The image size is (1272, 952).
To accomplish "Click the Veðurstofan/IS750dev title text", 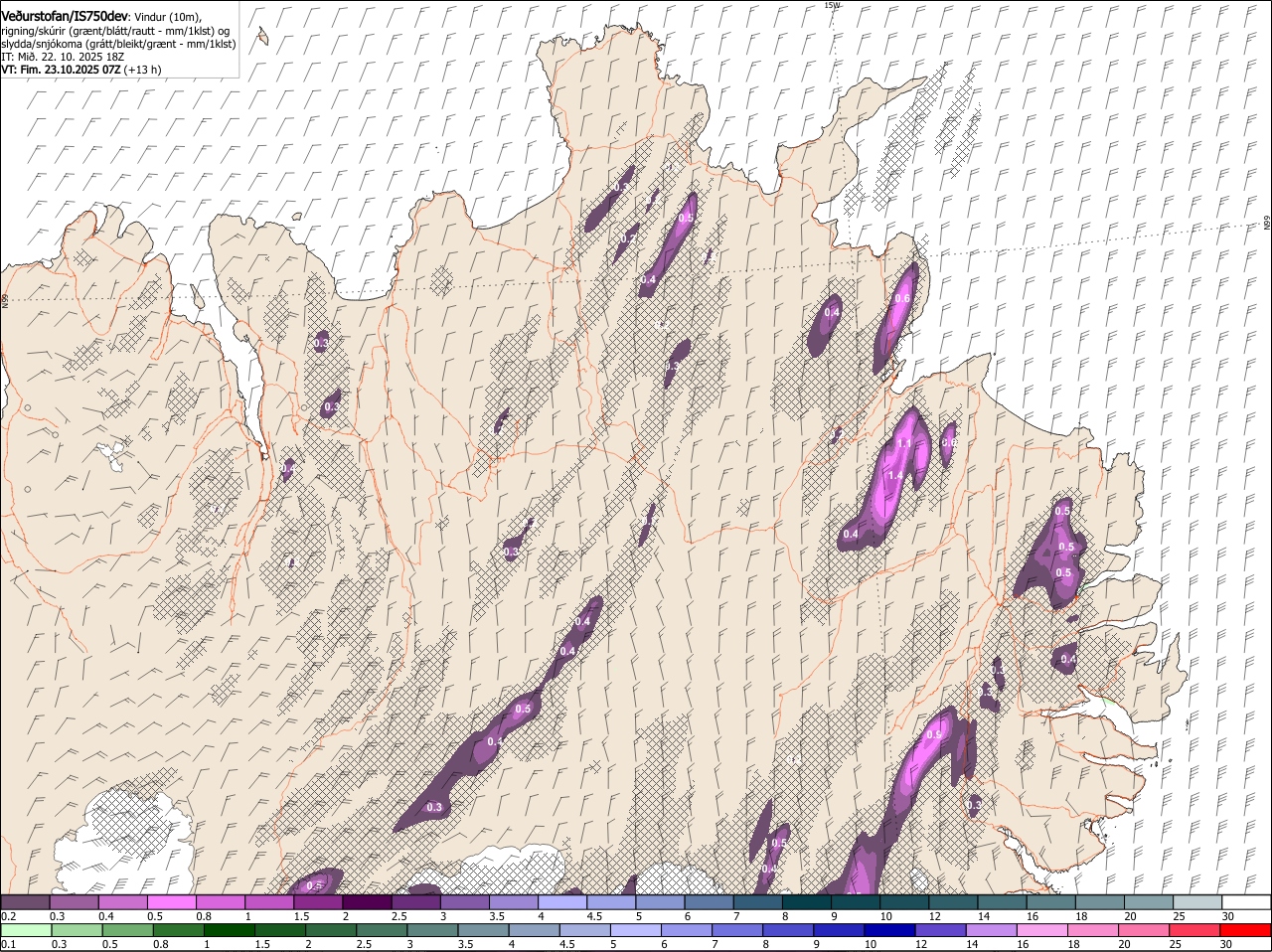I will 66,17.
